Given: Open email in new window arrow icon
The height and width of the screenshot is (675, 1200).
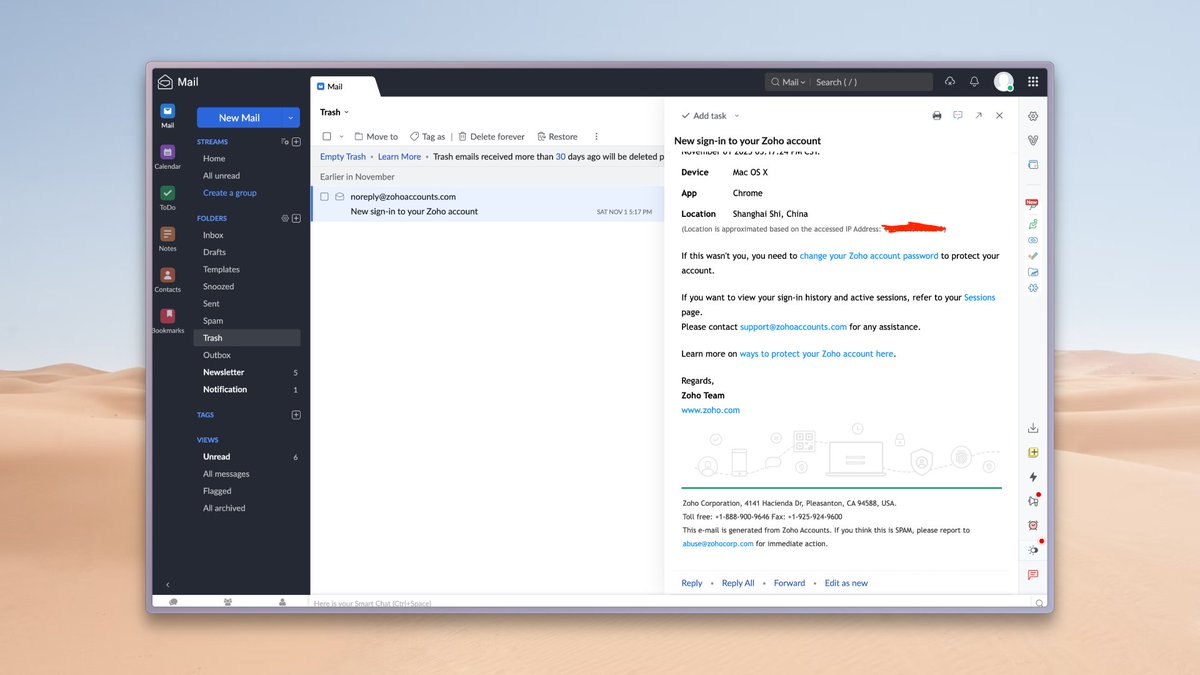Looking at the screenshot, I should click(978, 116).
